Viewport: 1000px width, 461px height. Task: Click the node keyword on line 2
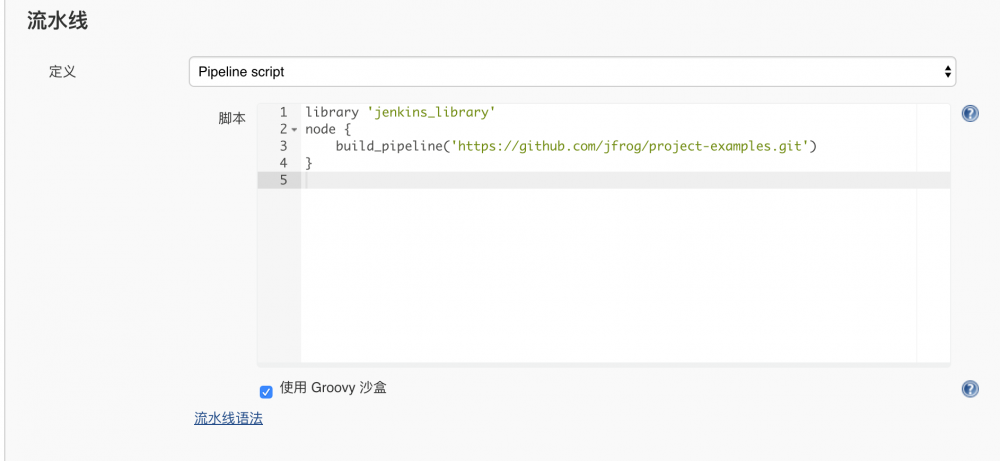[x=322, y=129]
